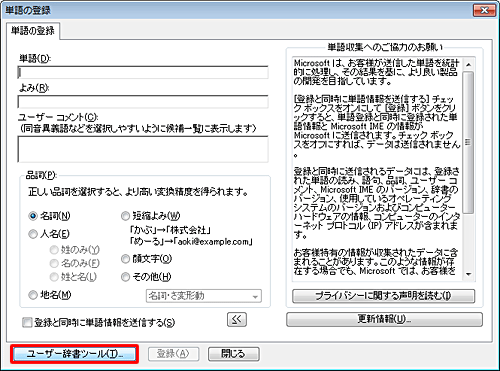
Task: Enable 登録と同時に単語情報を送信する checkbox
Action: pyautogui.click(x=27, y=323)
